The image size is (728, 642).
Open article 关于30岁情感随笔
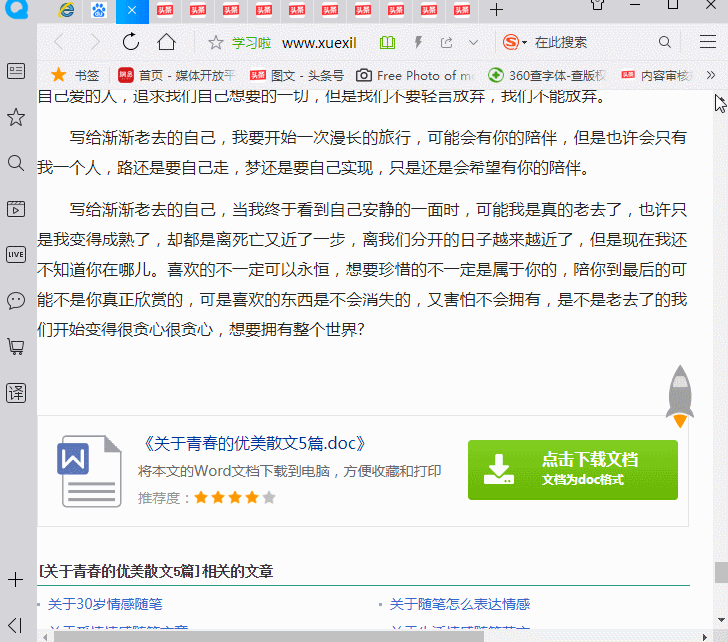point(105,604)
